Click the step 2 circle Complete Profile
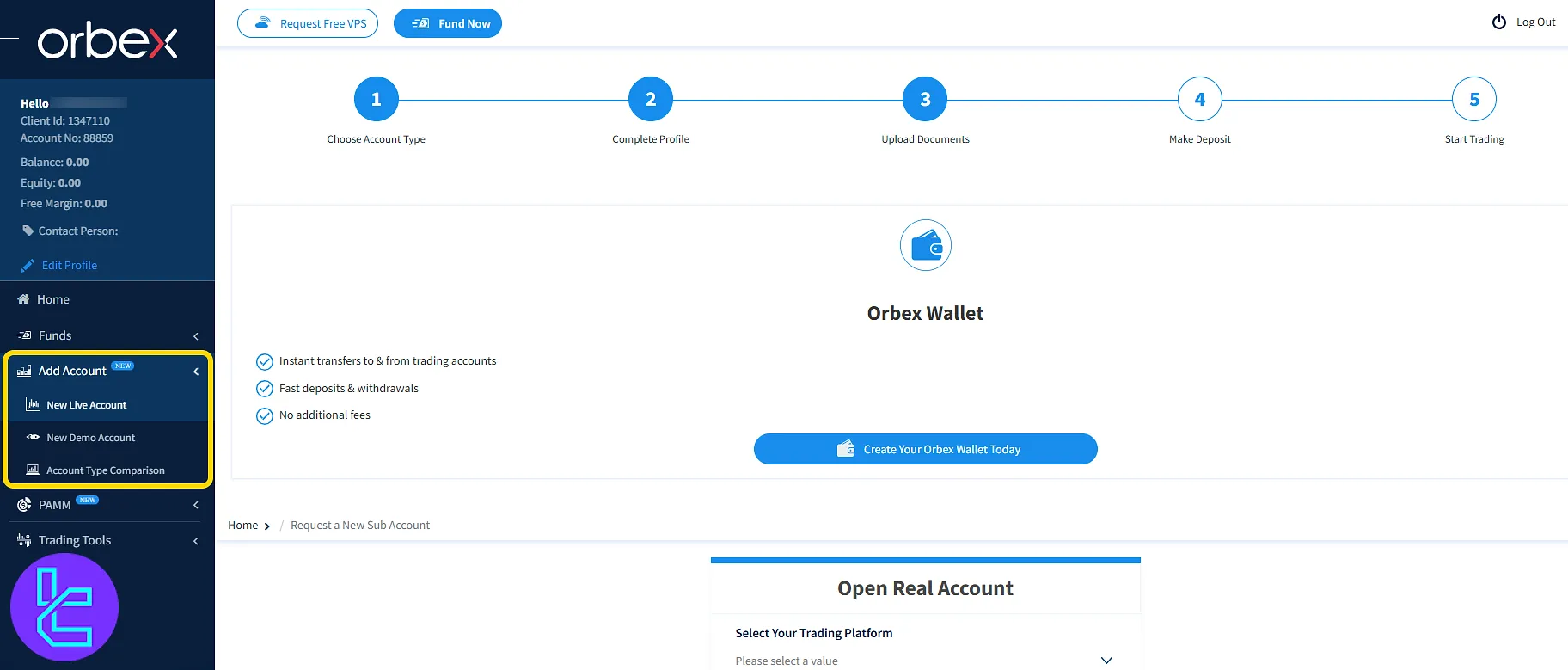Viewport: 1568px width, 670px height. click(x=651, y=100)
